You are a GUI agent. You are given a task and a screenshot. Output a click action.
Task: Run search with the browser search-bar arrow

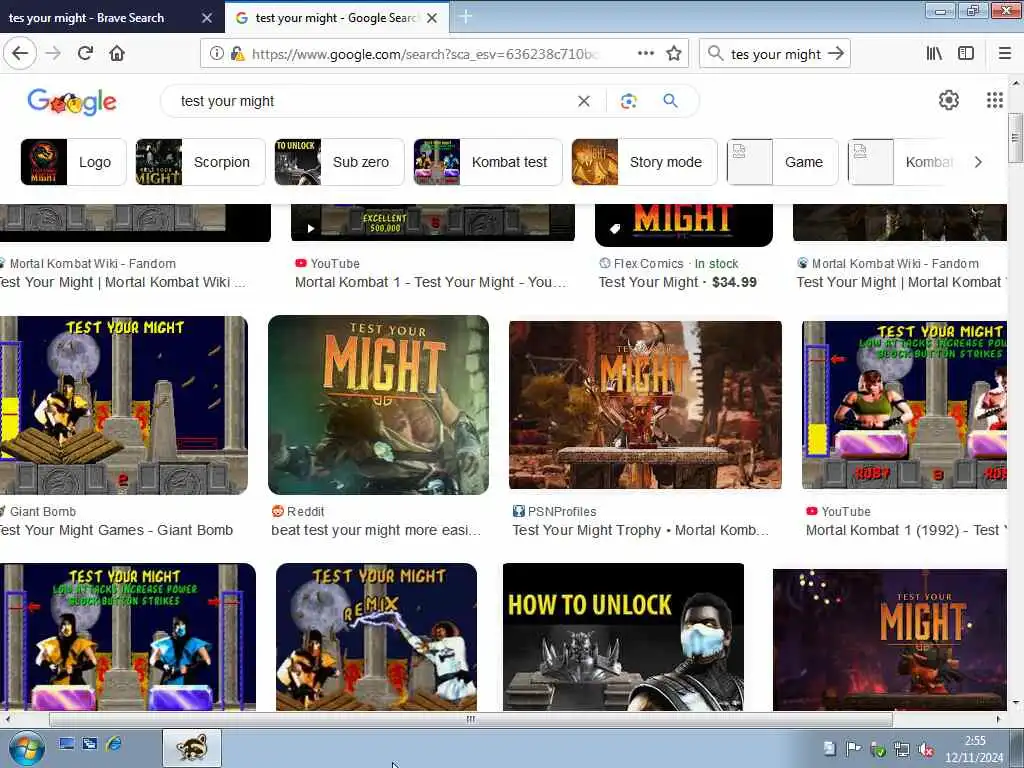835,54
